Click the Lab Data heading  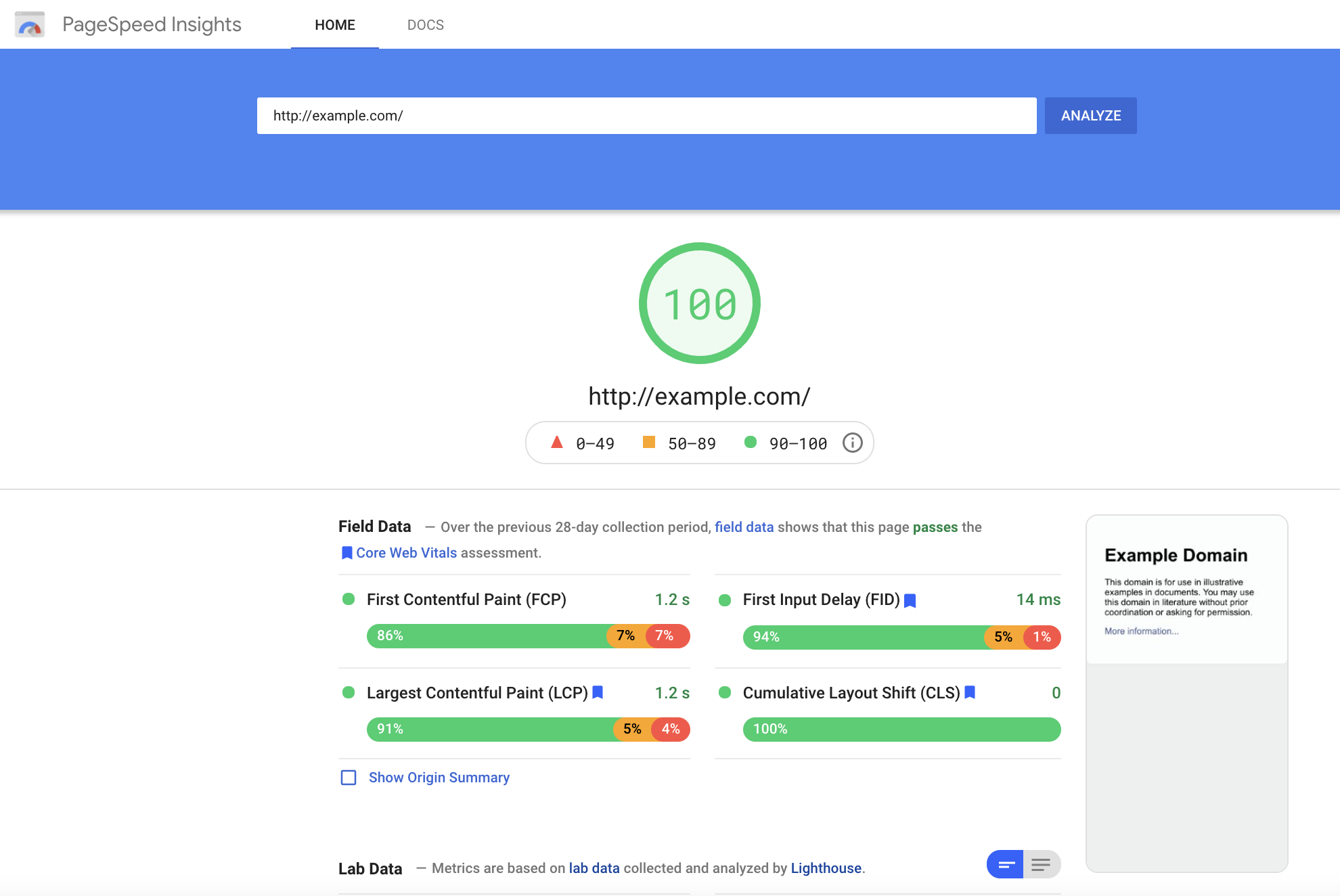370,869
